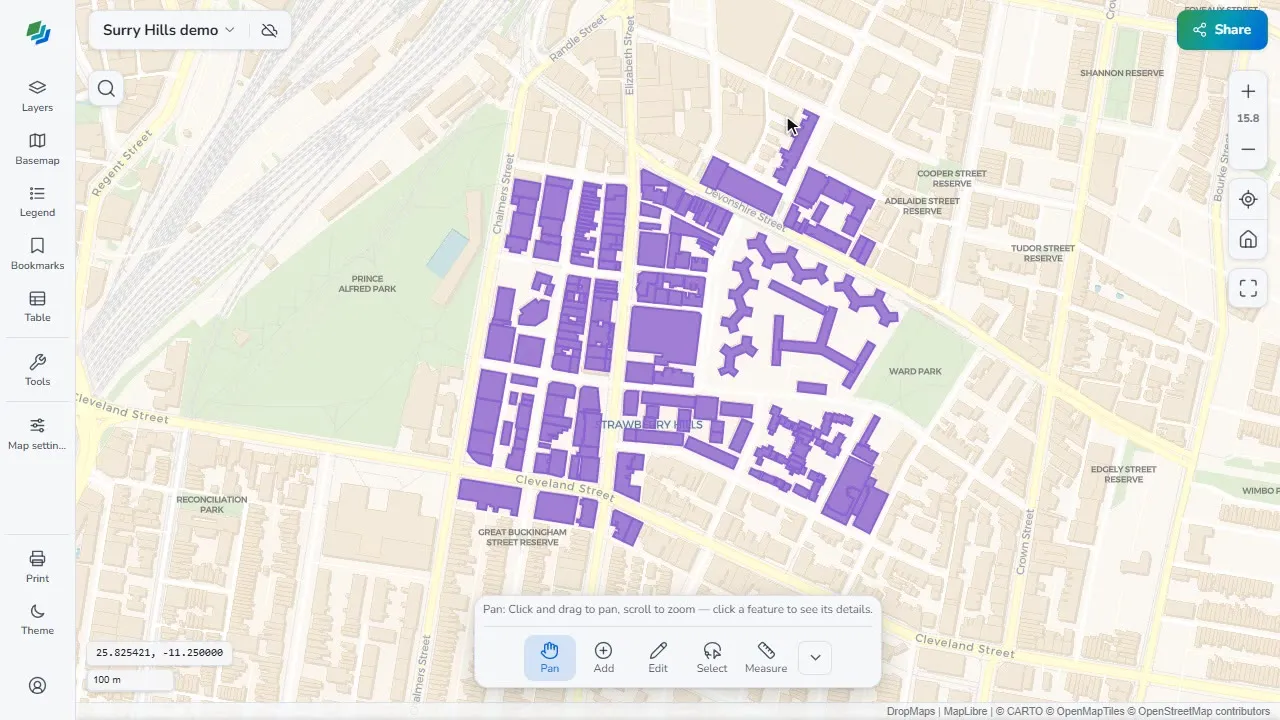Choose the Select tool

click(712, 657)
